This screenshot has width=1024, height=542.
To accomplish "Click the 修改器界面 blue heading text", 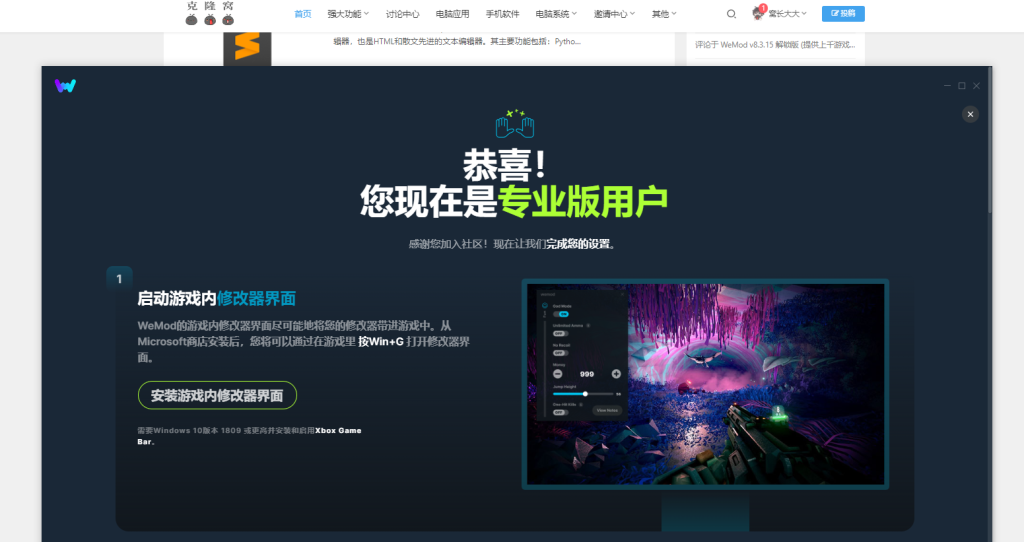I will 256,298.
